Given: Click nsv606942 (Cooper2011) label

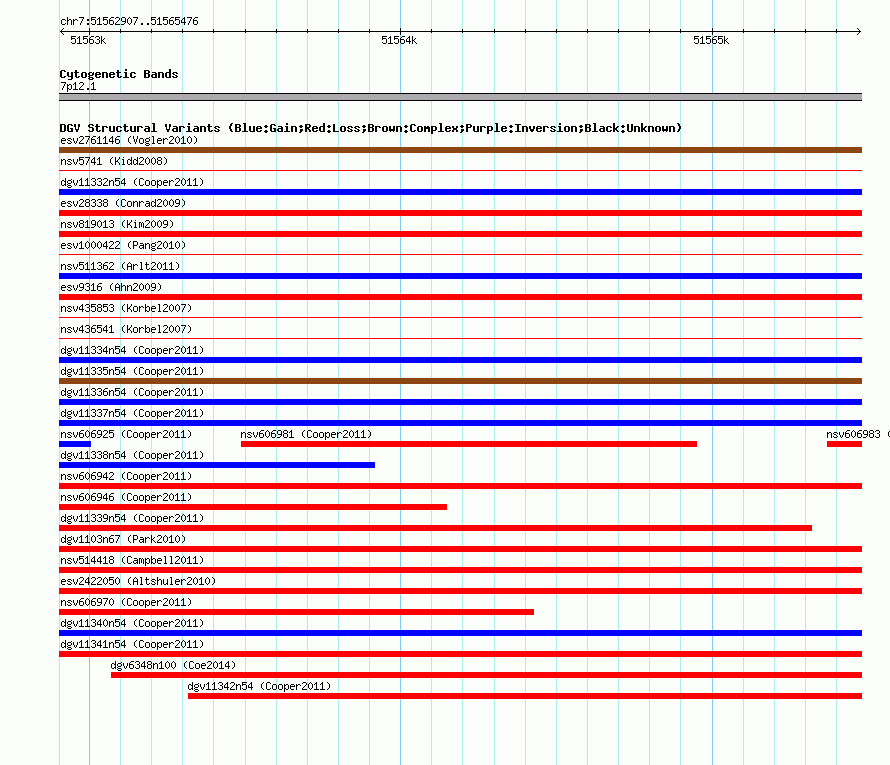Looking at the screenshot, I should point(126,476).
